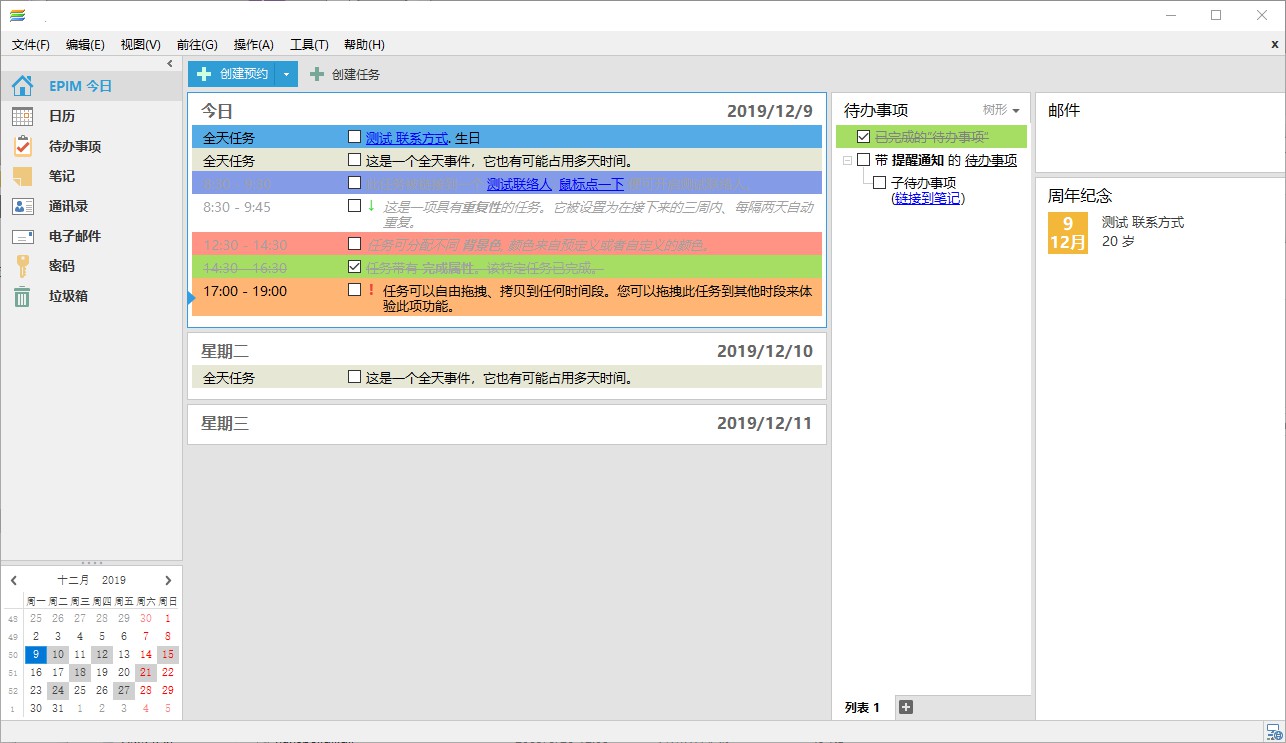Collapse the sidebar with the left chevron
The height and width of the screenshot is (743, 1286).
[x=170, y=64]
